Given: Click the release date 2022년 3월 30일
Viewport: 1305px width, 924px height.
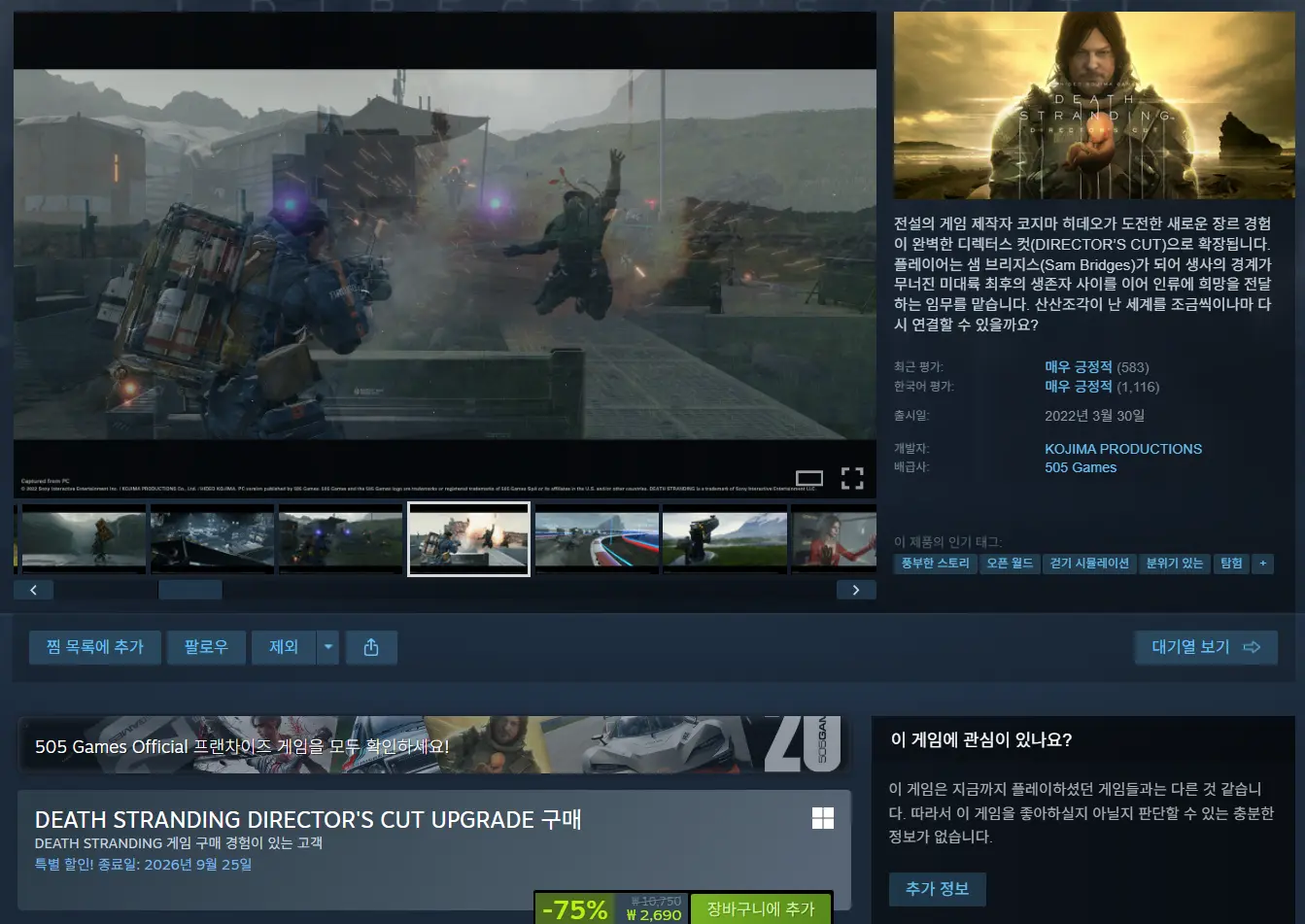Looking at the screenshot, I should point(1094,416).
